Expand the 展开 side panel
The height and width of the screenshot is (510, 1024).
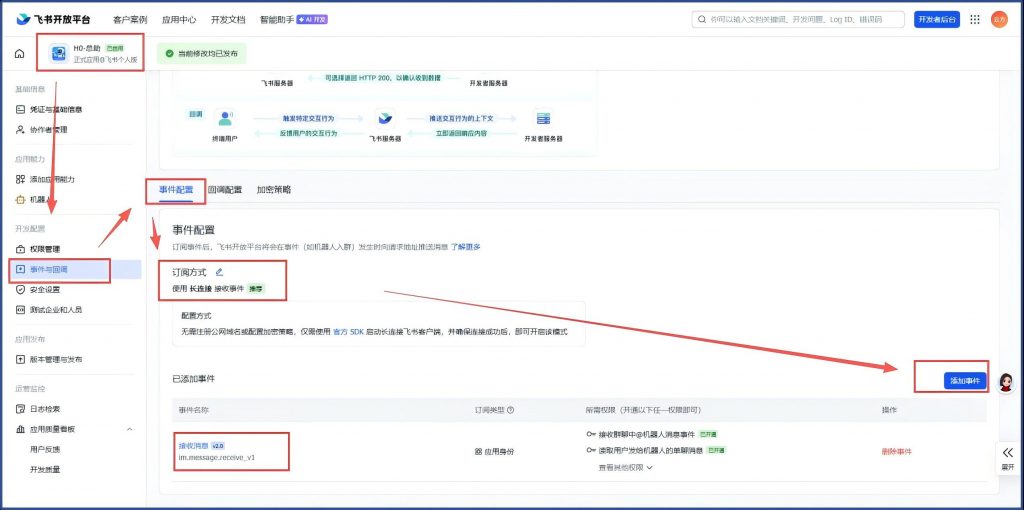coord(1007,457)
